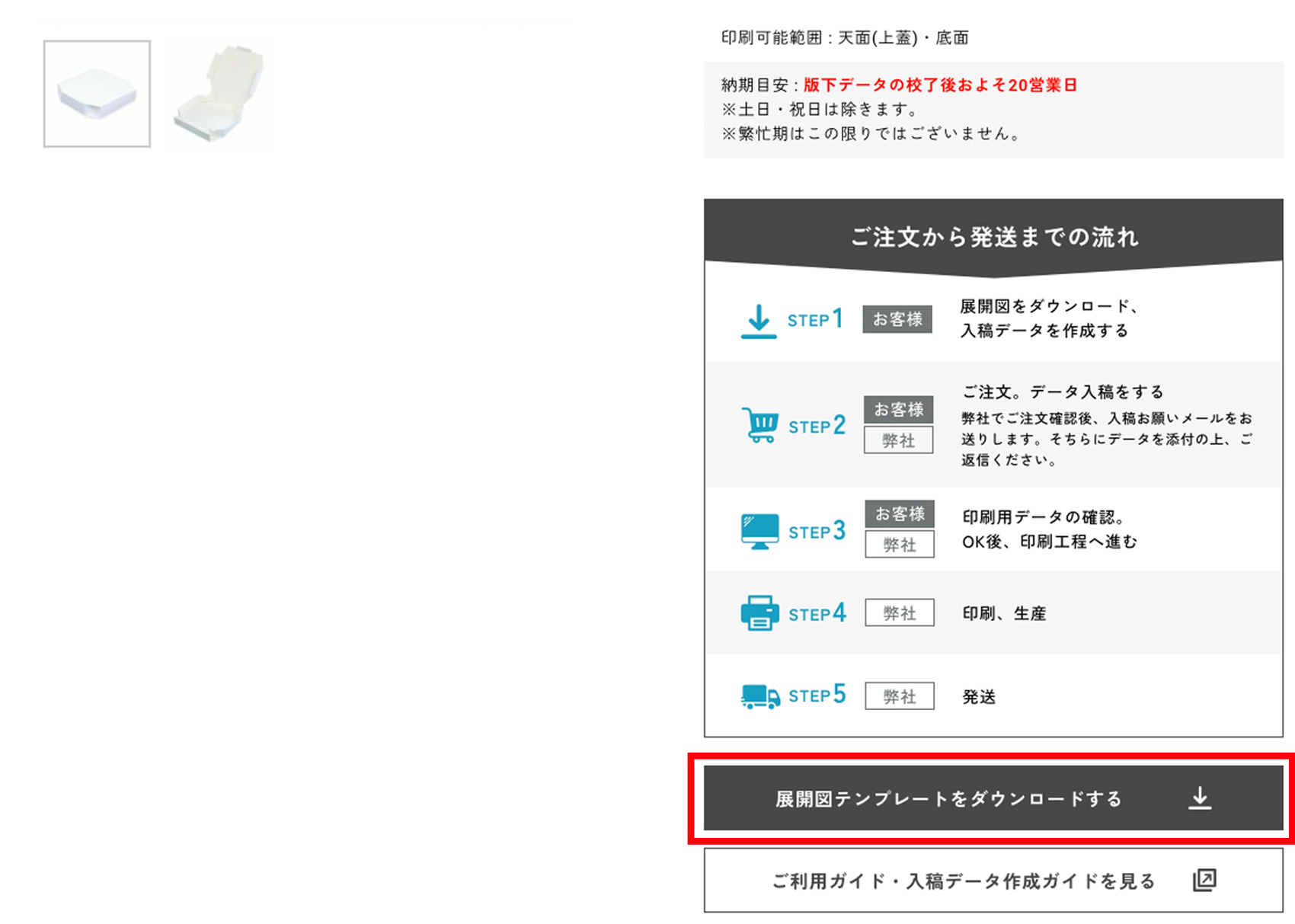This screenshot has height=924, width=1295.
Task: Click the STEP4 printer icon
Action: (x=759, y=612)
